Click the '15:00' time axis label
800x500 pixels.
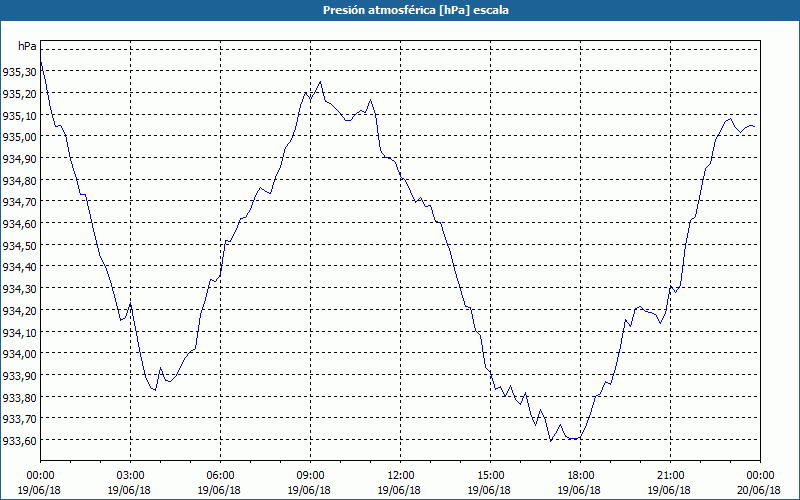tap(490, 476)
